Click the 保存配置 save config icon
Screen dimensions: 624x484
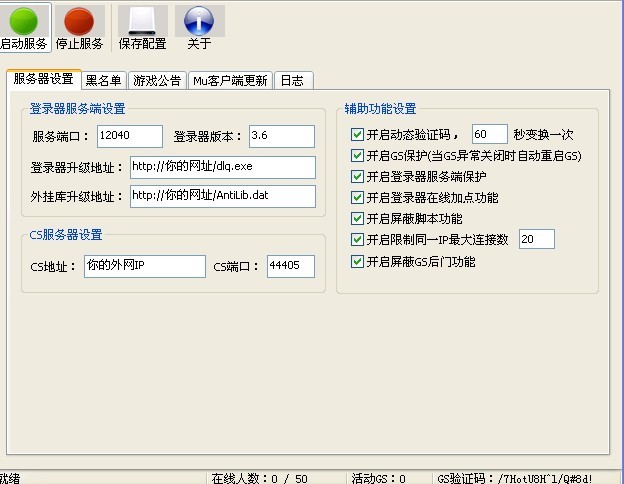click(143, 21)
